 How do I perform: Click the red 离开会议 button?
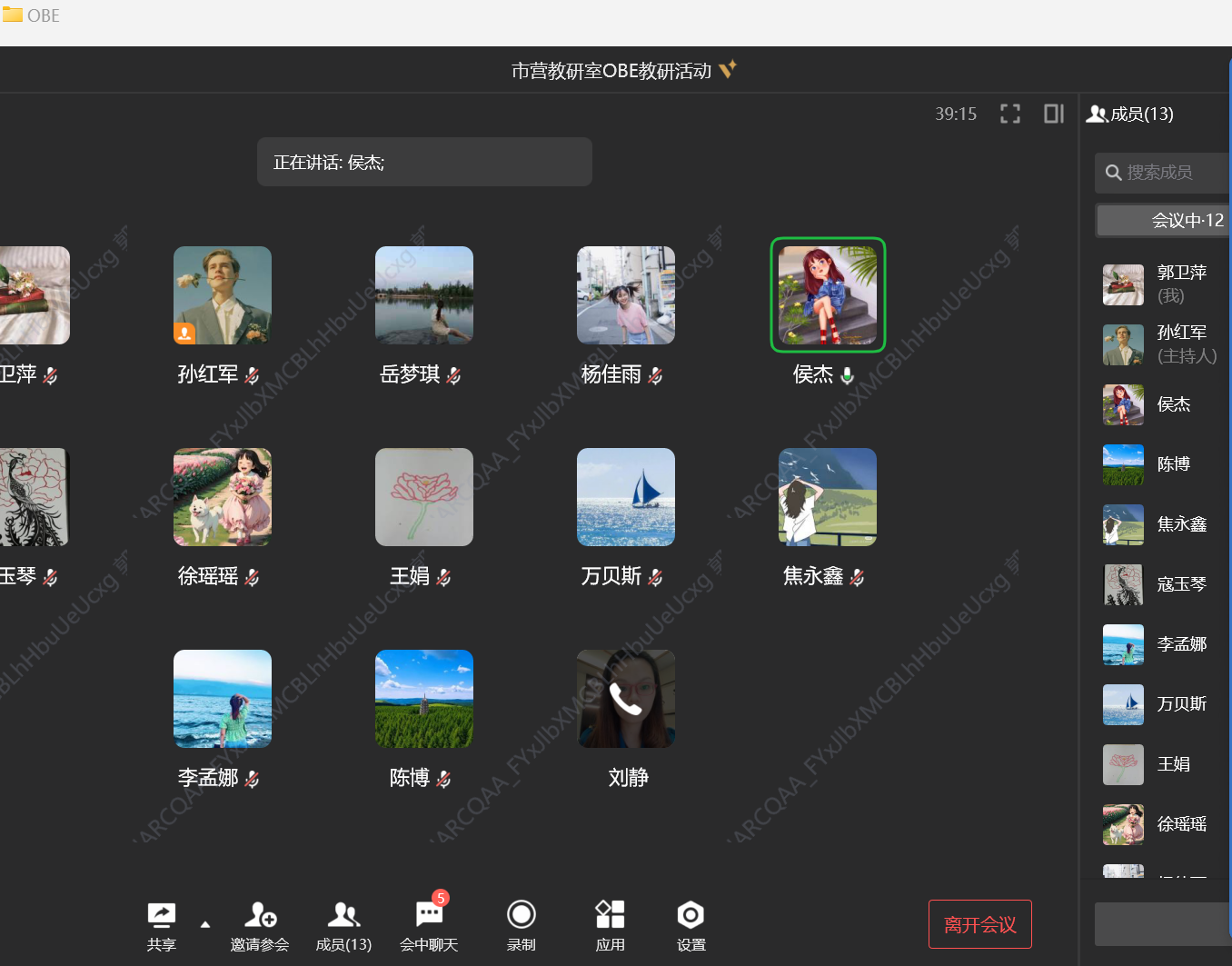click(979, 924)
